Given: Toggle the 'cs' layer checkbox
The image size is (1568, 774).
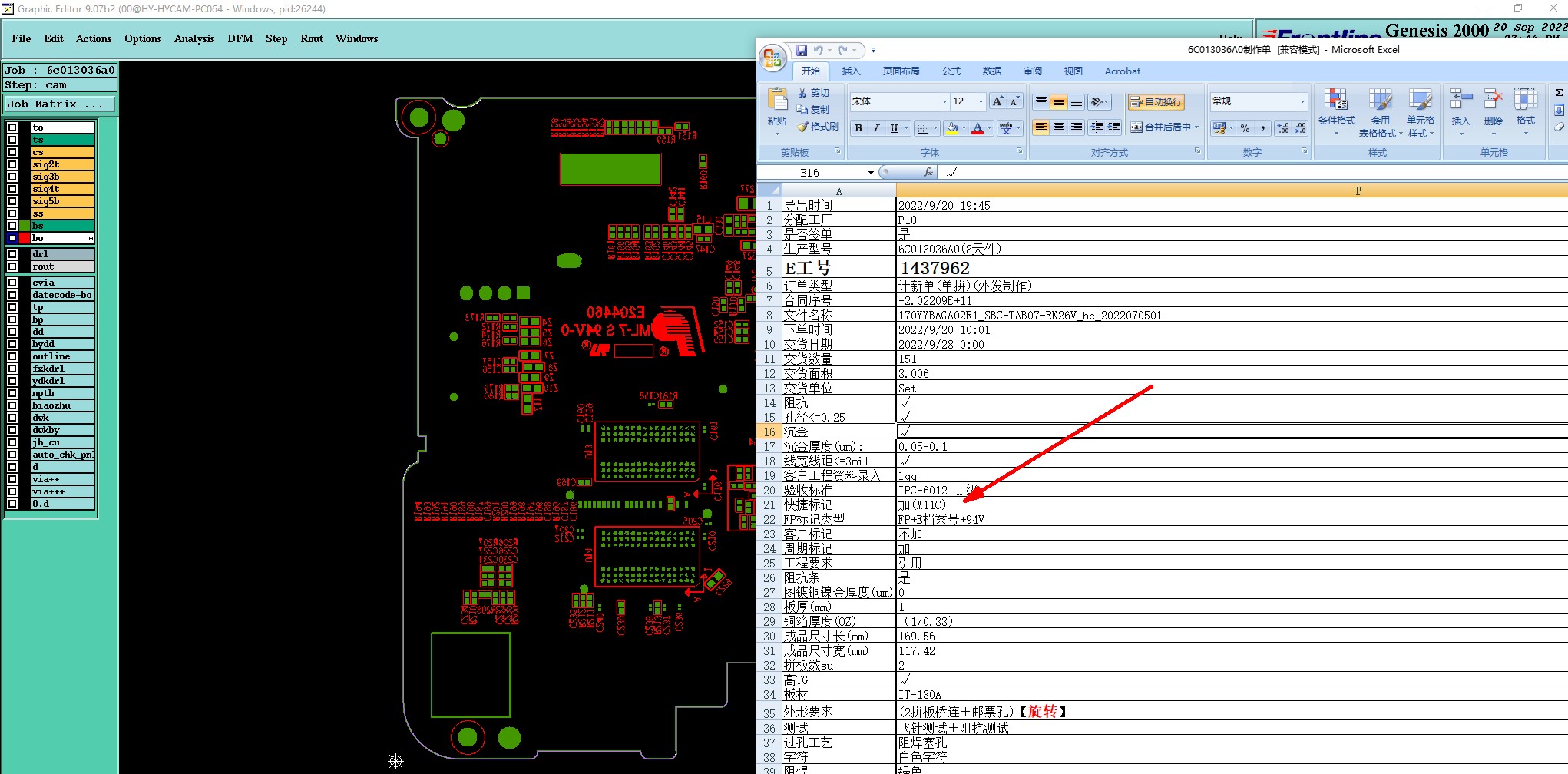Looking at the screenshot, I should tap(13, 152).
